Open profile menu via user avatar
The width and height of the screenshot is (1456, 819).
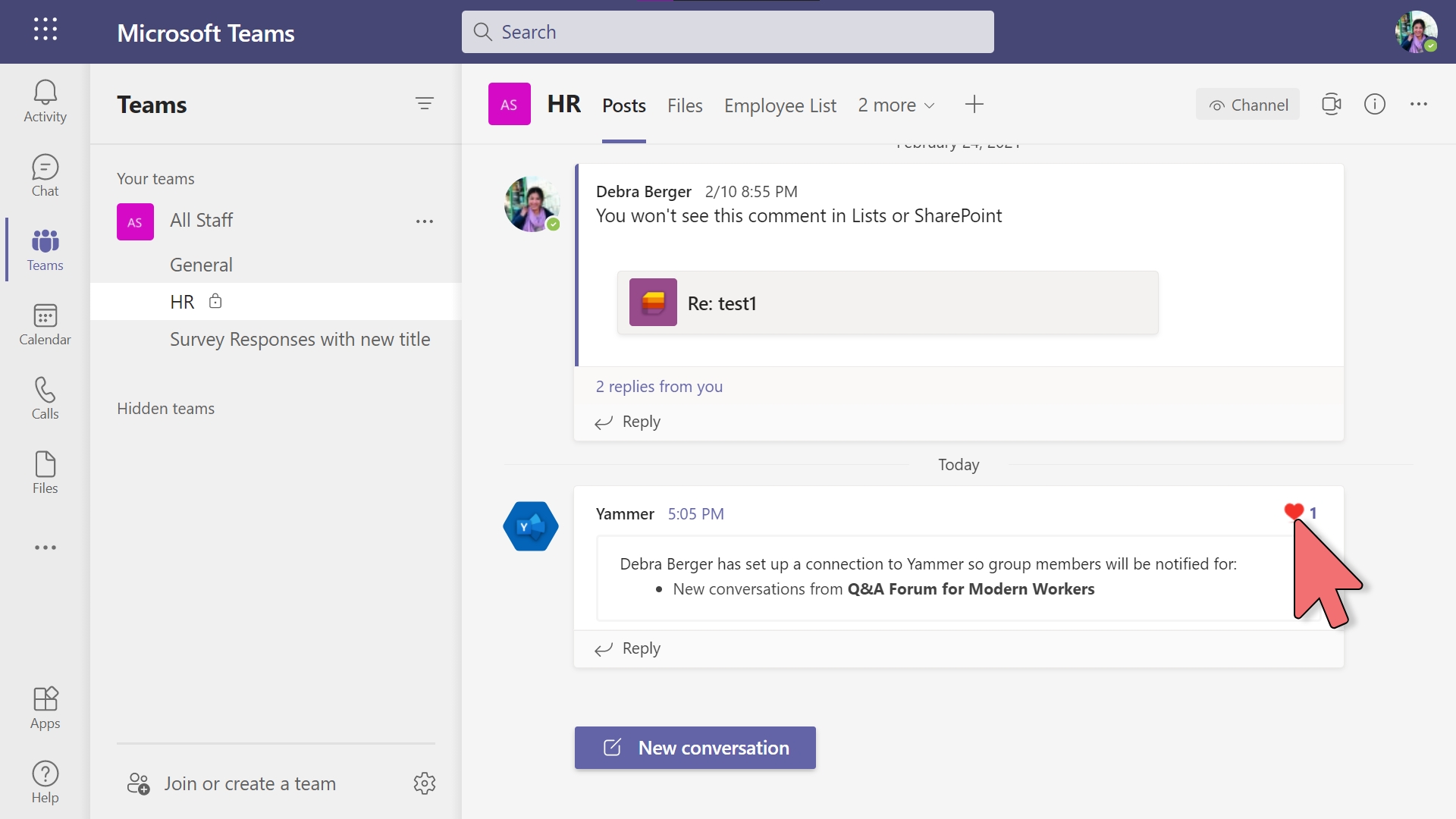[1417, 32]
